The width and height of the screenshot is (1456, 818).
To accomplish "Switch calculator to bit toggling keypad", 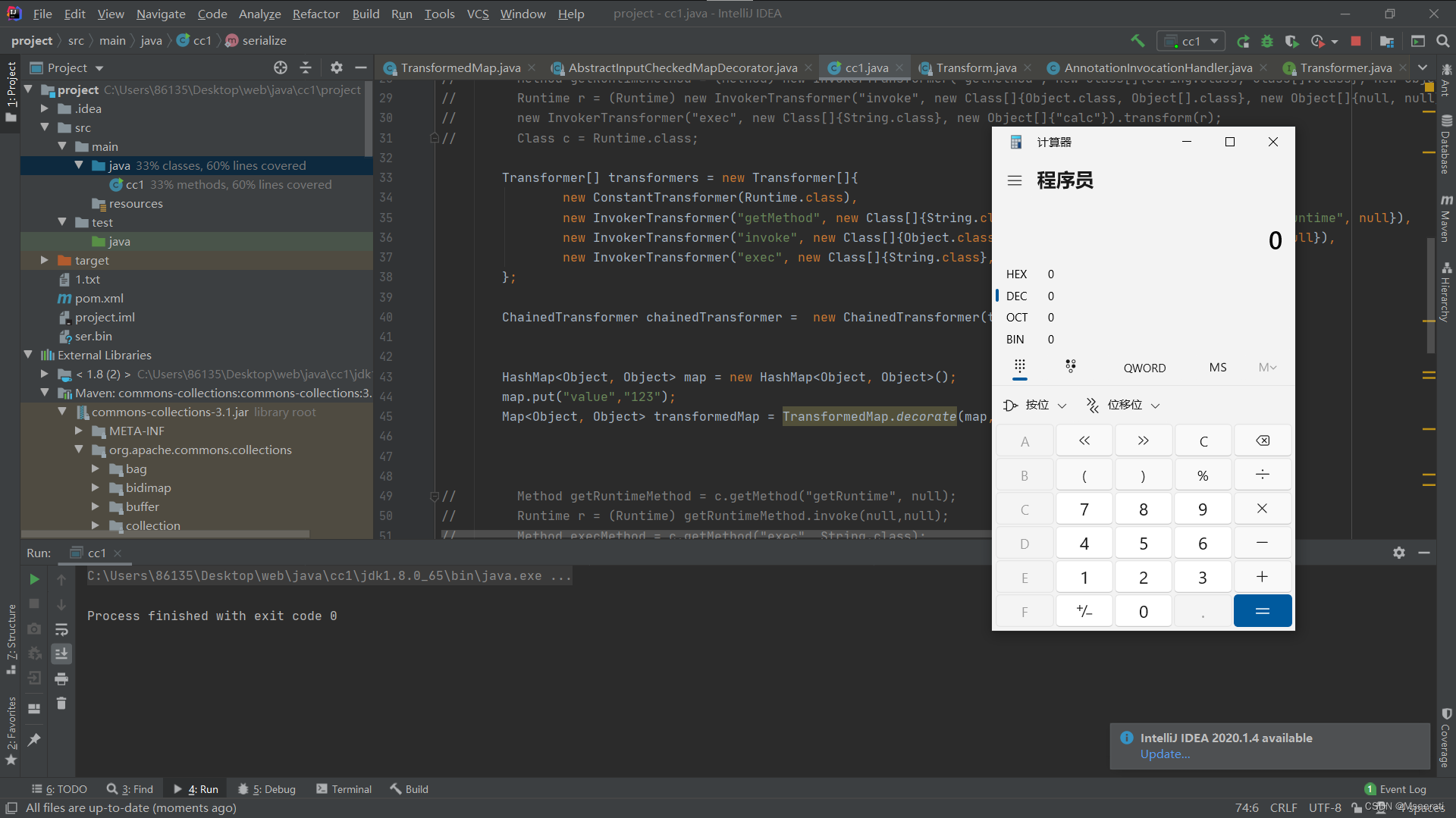I will pos(1070,367).
